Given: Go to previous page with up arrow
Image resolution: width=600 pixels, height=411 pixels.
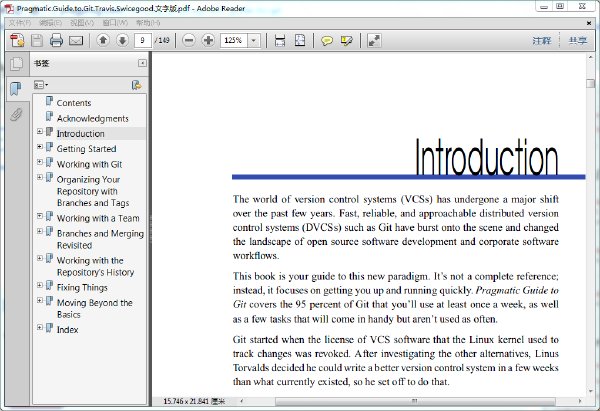Looking at the screenshot, I should point(103,40).
